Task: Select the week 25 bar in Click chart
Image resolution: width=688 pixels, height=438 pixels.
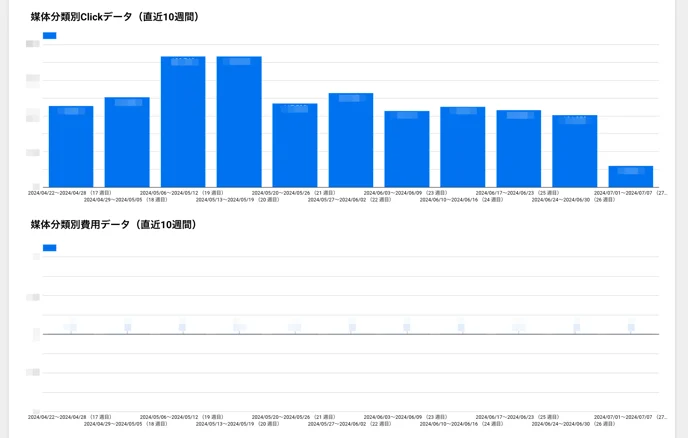Action: (518, 149)
